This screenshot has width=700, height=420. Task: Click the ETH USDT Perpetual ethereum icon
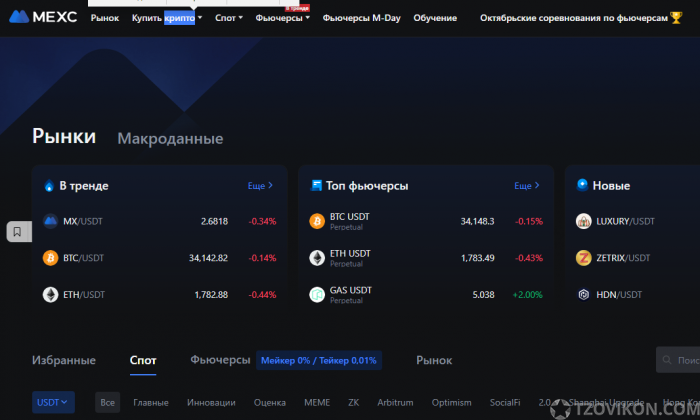coord(317,258)
